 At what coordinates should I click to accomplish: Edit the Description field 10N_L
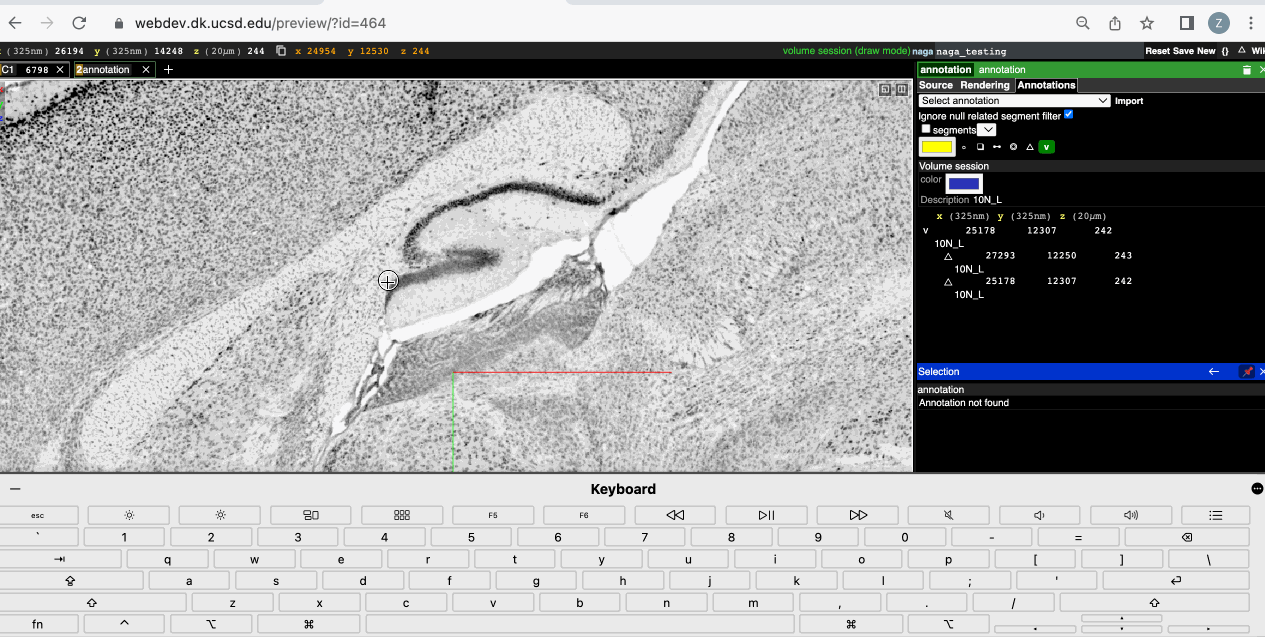(988, 200)
